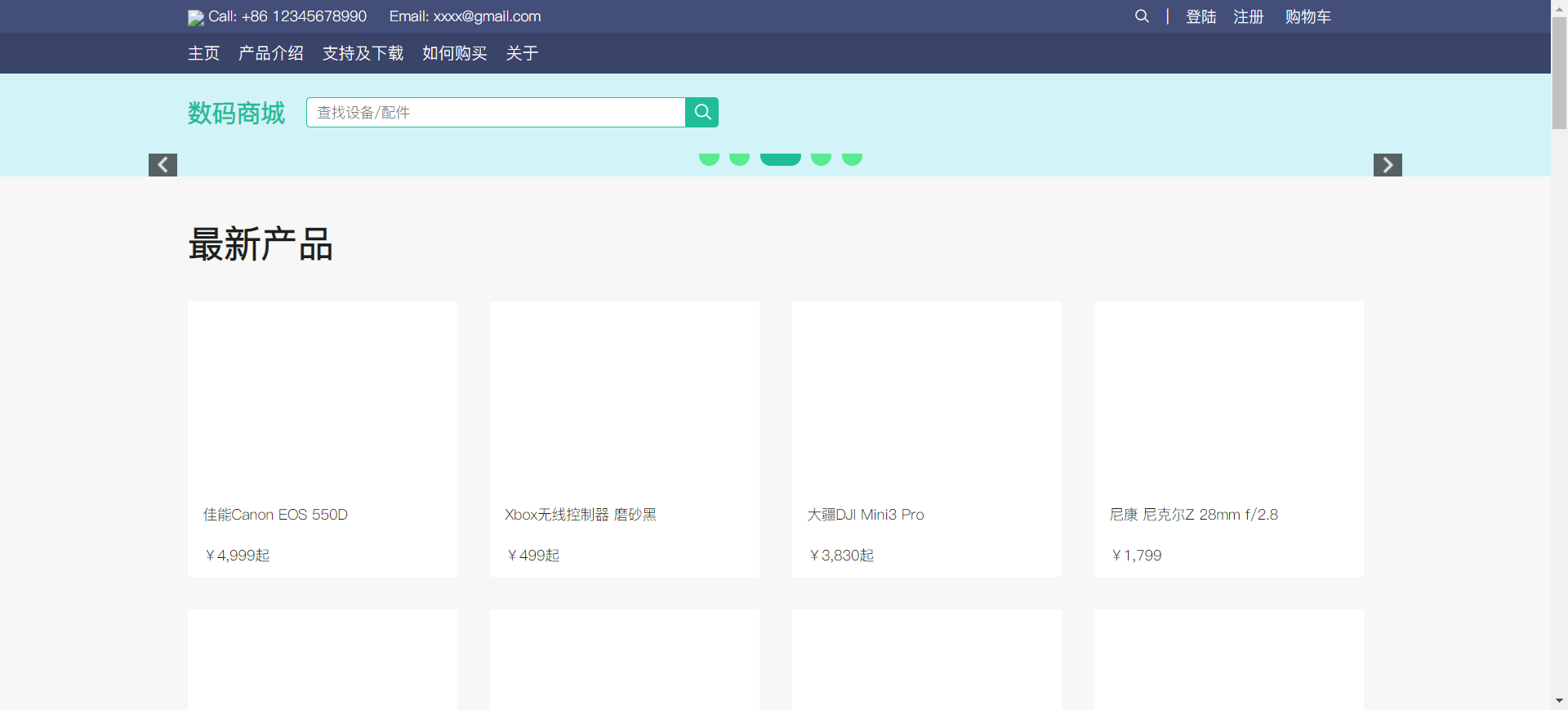Open the 佳能Canon EOS 550D product title
Screen dimensions: 1568x710
[x=275, y=515]
